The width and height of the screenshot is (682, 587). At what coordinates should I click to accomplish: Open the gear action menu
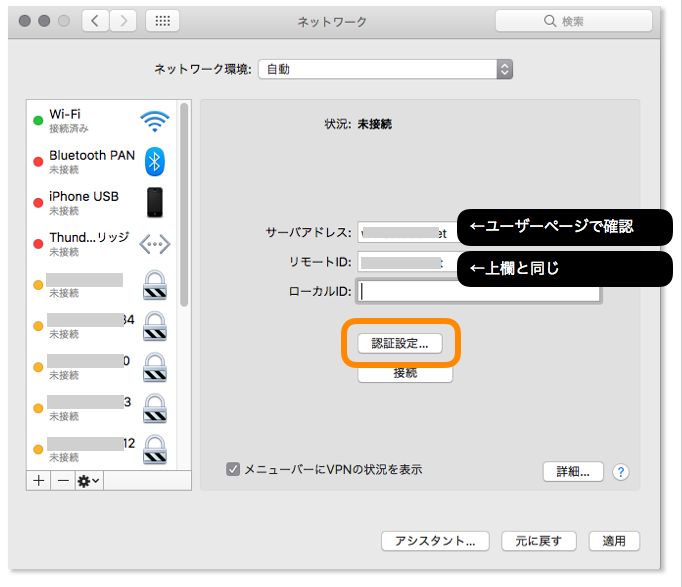point(89,480)
